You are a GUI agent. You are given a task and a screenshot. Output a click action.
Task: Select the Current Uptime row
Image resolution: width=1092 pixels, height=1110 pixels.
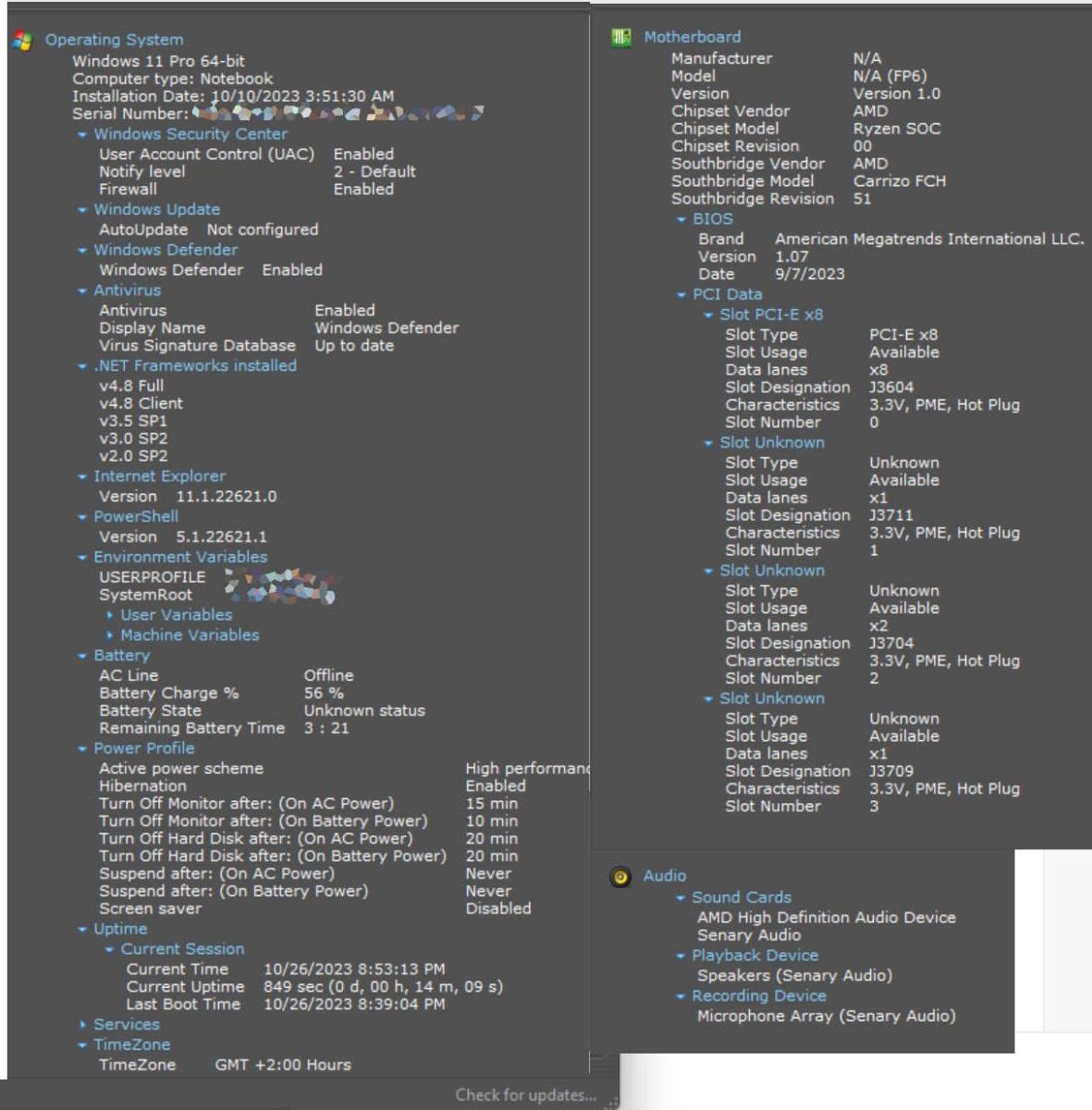coord(314,988)
